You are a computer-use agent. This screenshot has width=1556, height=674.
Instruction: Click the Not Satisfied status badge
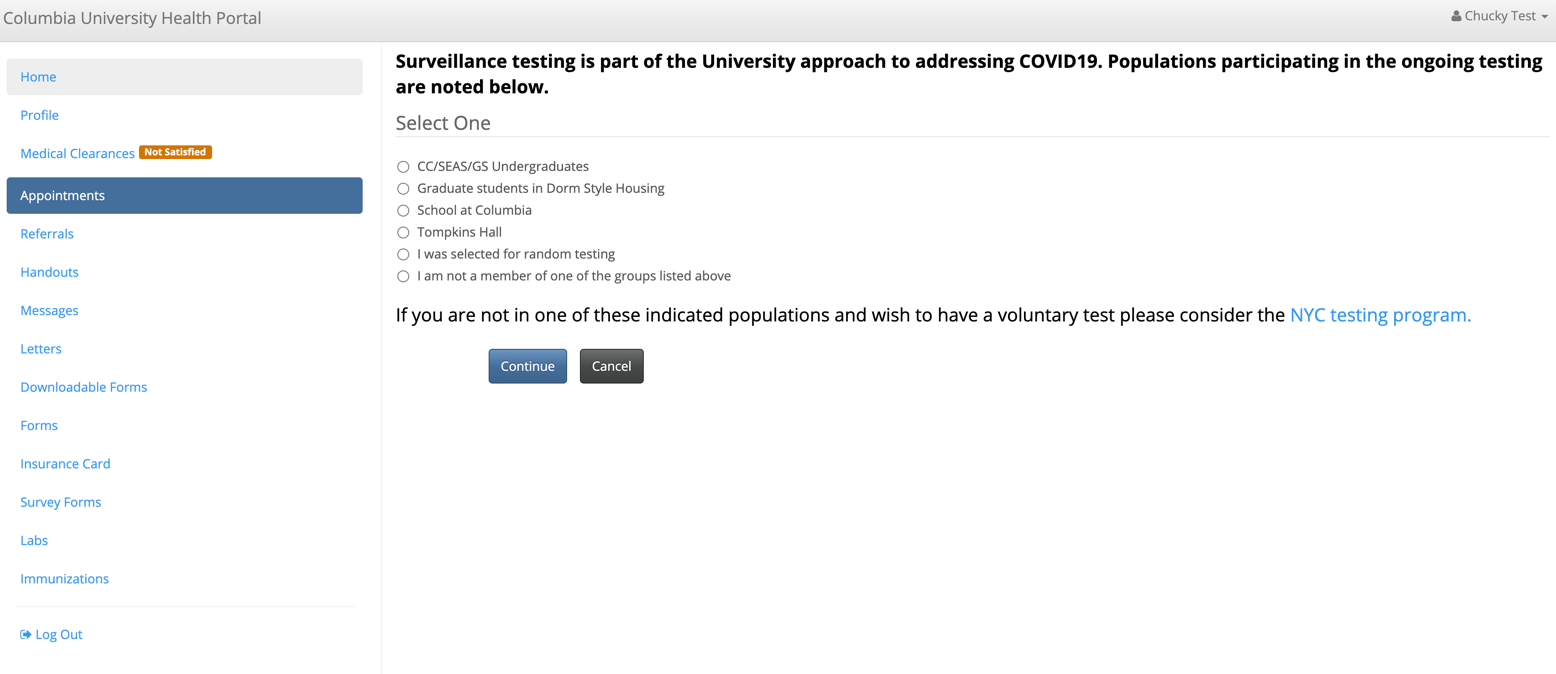[175, 152]
